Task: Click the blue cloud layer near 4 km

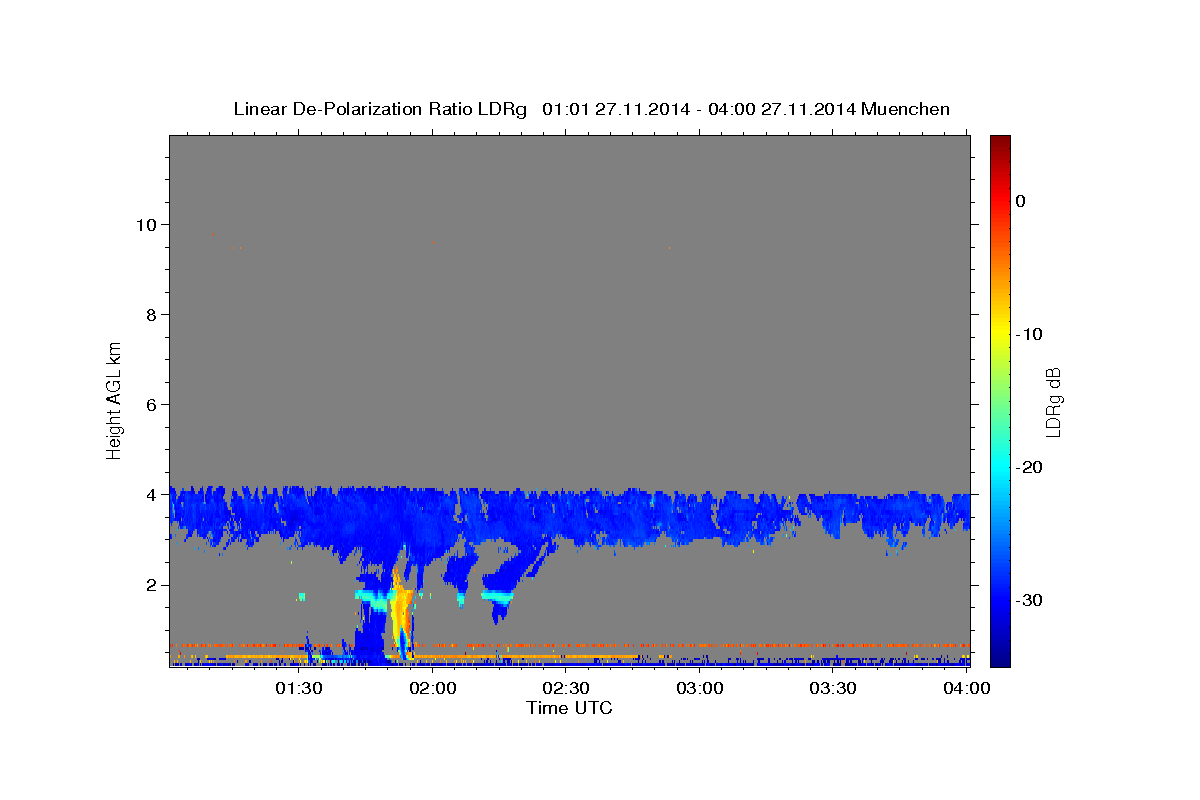Action: (570, 515)
